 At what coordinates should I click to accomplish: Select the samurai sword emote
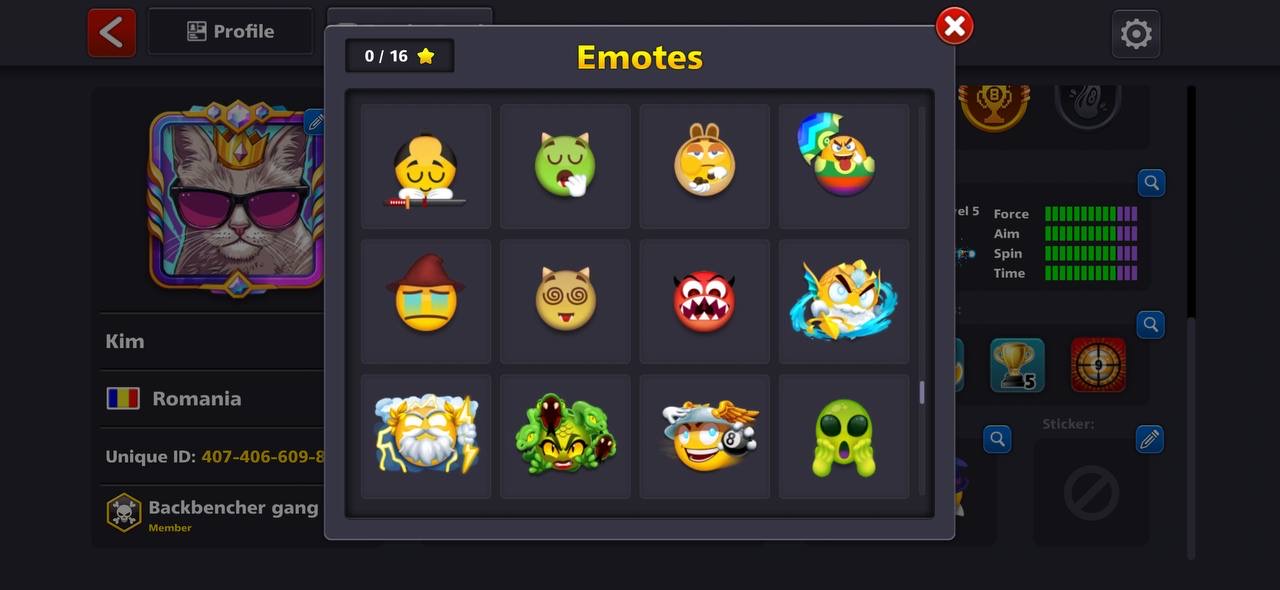426,167
